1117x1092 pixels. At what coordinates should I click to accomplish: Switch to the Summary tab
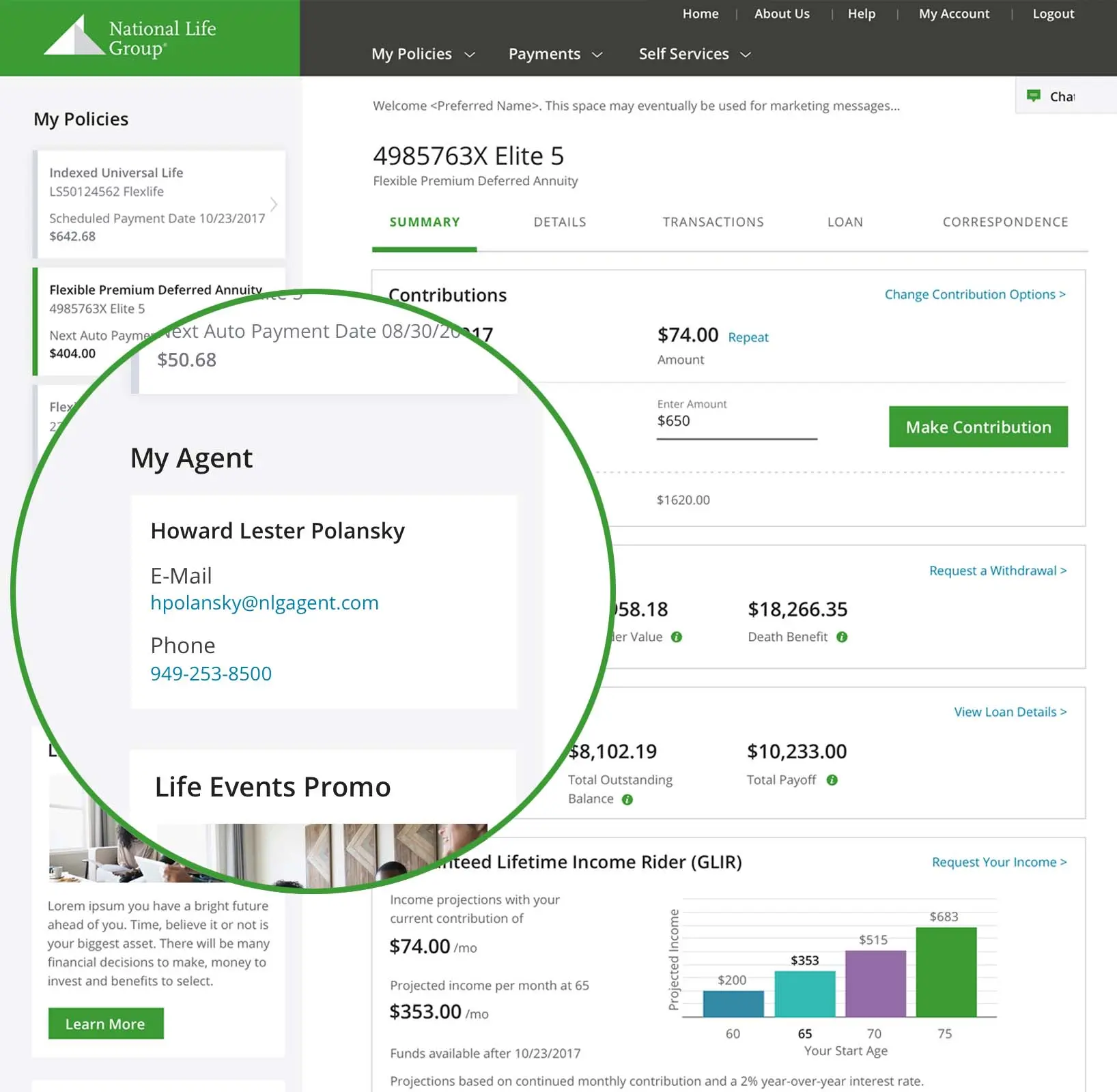click(425, 222)
